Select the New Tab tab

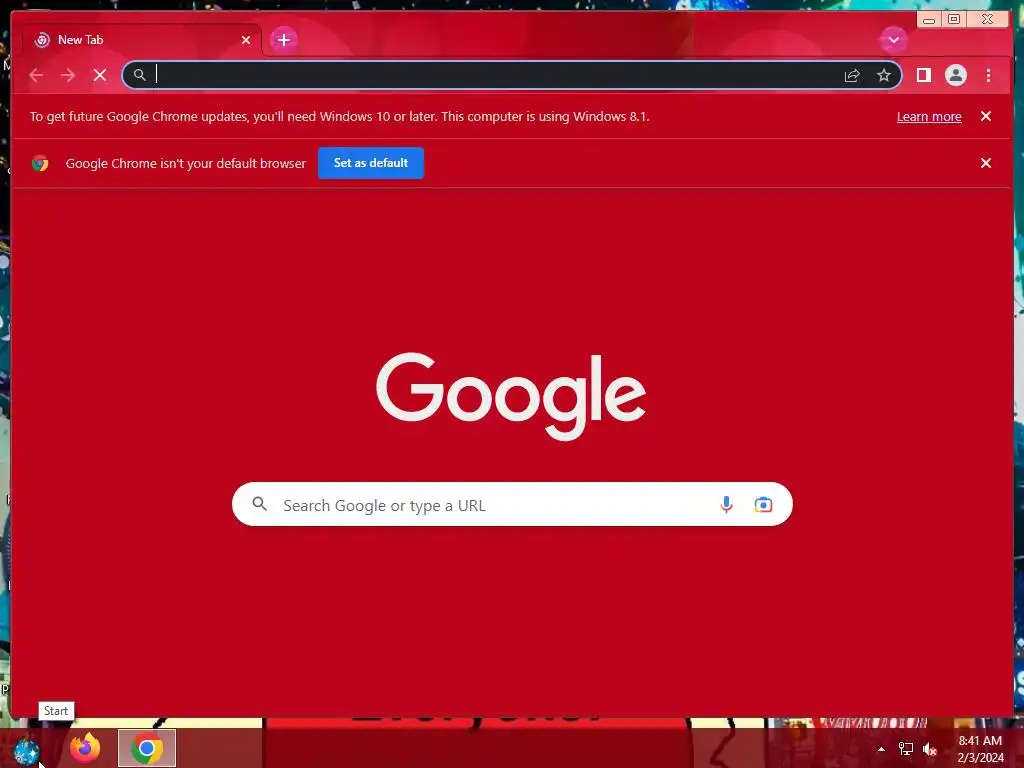click(142, 40)
